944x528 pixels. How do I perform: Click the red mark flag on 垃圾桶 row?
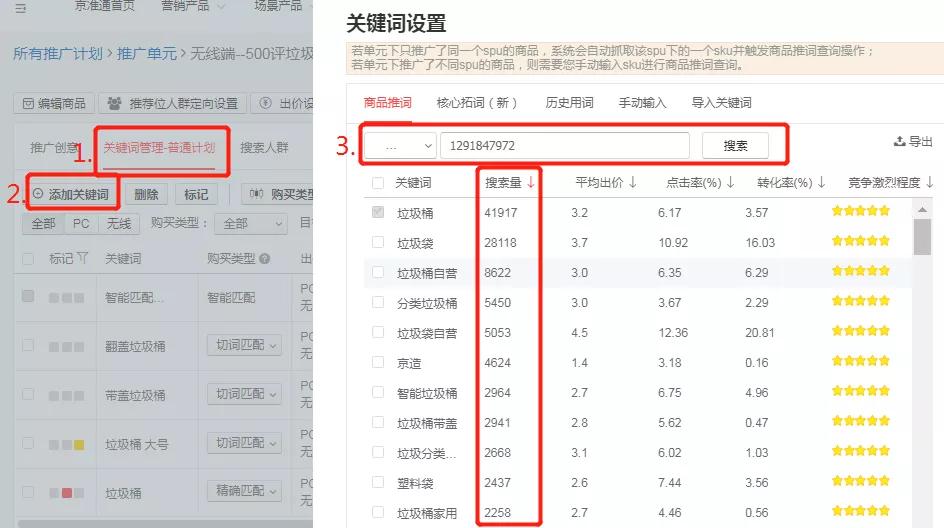67,493
